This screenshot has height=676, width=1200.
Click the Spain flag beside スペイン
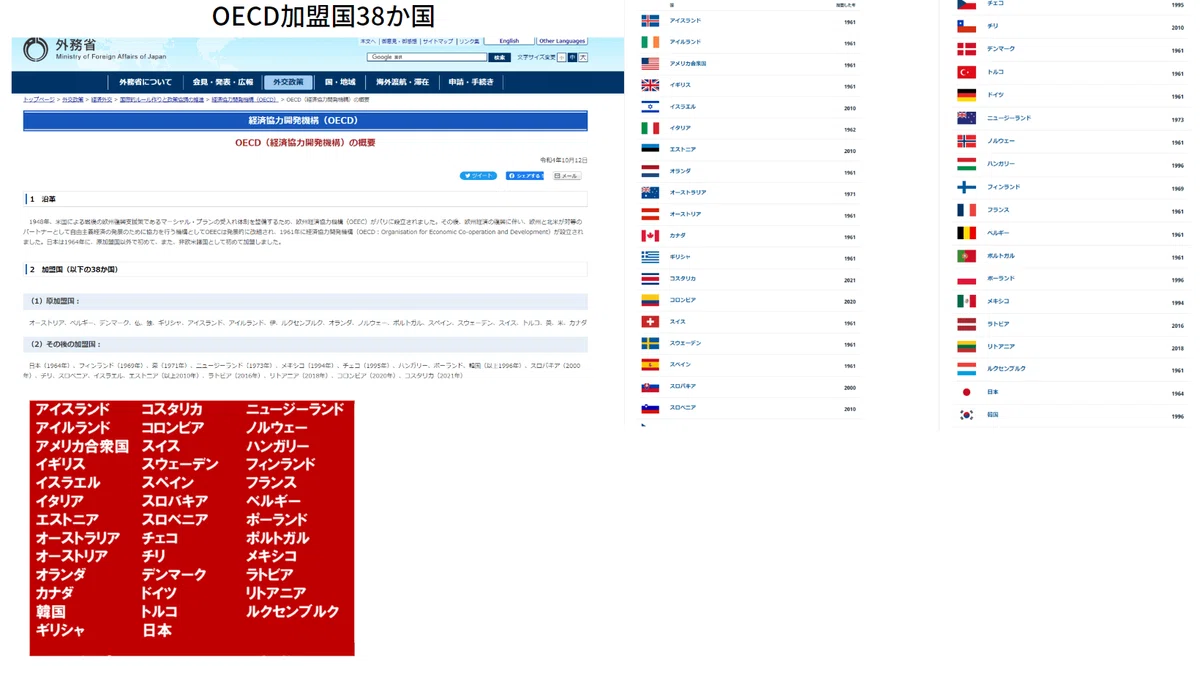(650, 365)
